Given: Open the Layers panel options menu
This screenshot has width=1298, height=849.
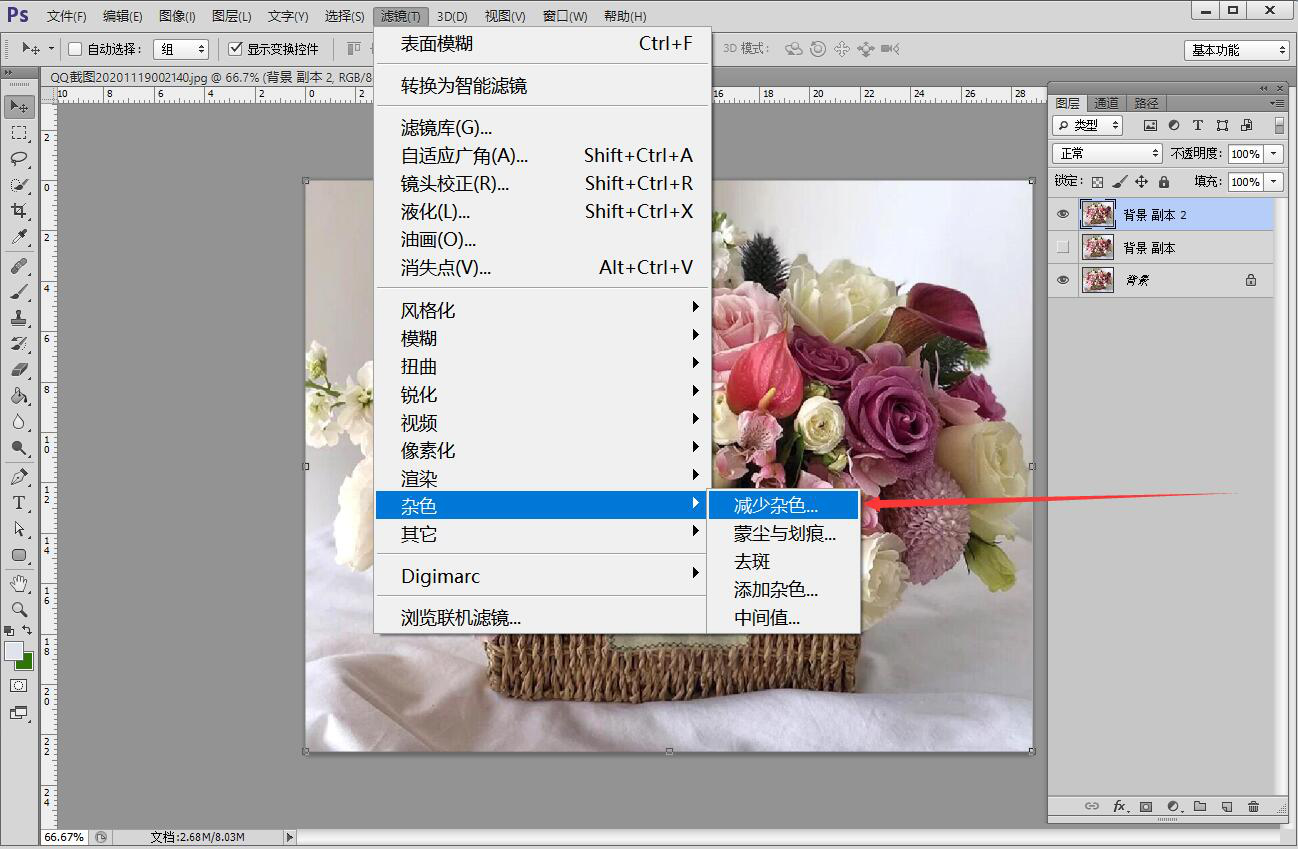Looking at the screenshot, I should click(x=1277, y=103).
